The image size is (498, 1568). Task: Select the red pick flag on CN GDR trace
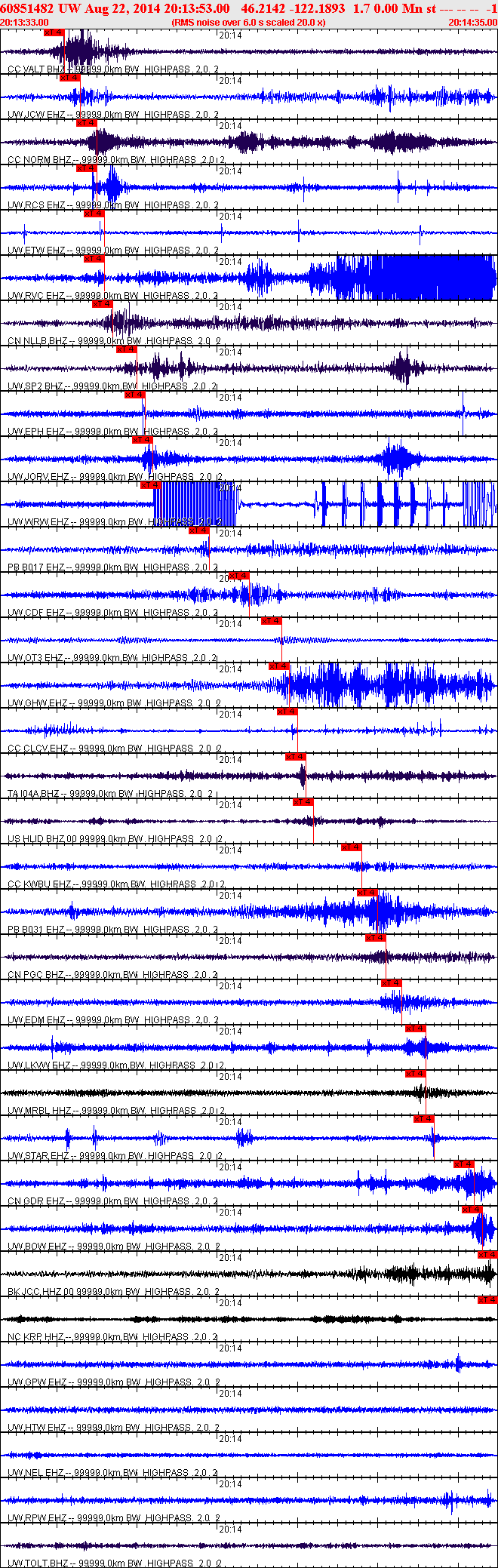click(x=464, y=1164)
